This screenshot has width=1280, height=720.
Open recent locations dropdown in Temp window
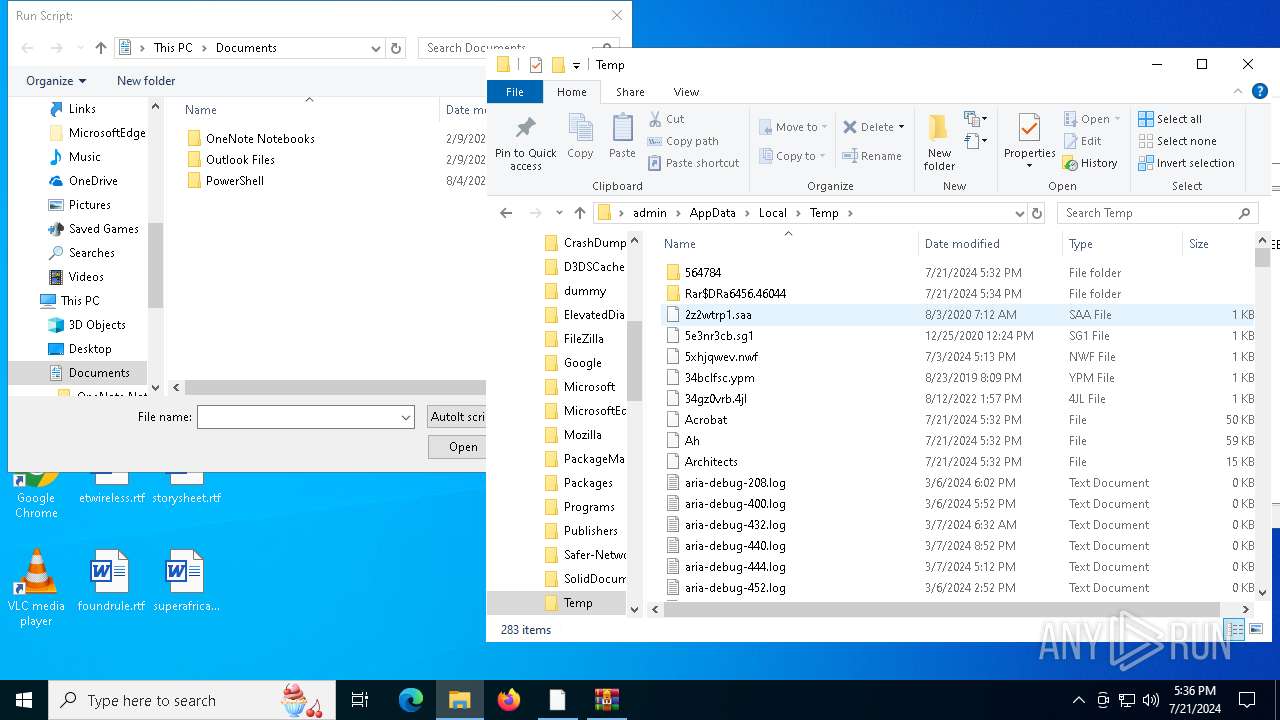pos(558,213)
